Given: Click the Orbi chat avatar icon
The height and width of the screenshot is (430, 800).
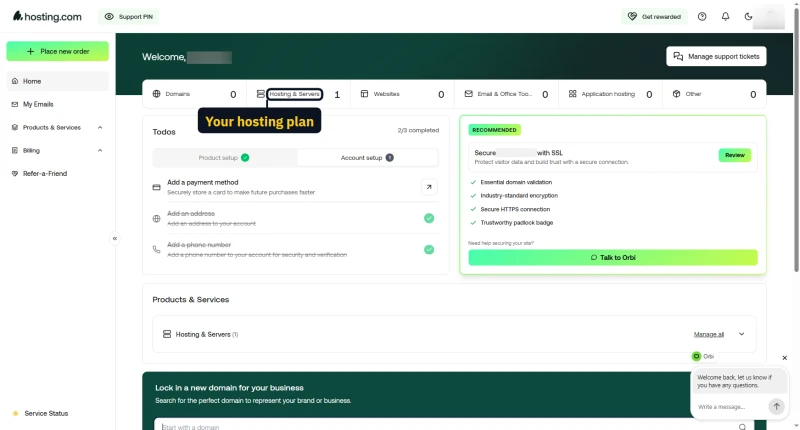Looking at the screenshot, I should point(696,357).
